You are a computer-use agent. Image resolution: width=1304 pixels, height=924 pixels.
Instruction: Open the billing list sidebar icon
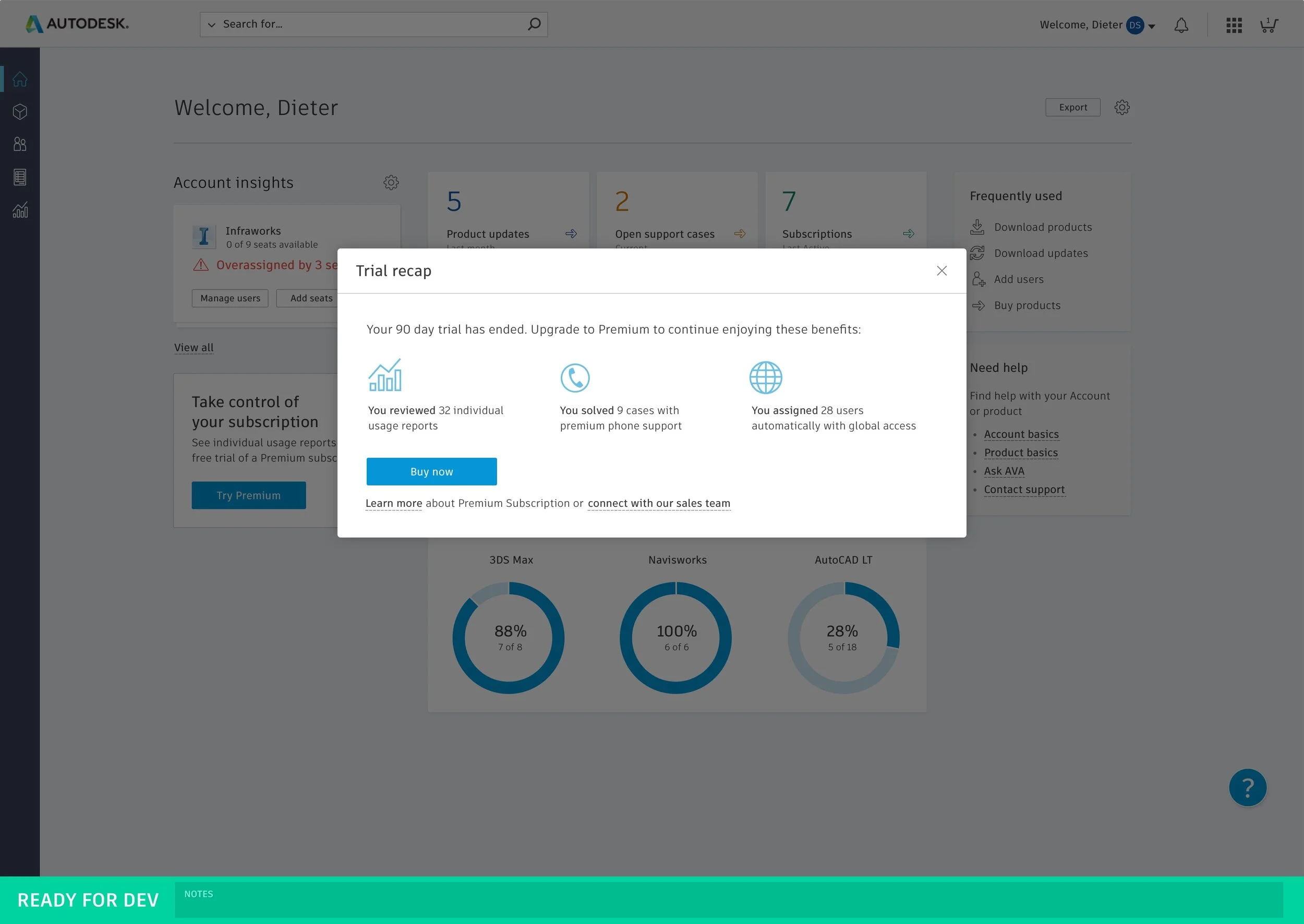click(x=20, y=177)
